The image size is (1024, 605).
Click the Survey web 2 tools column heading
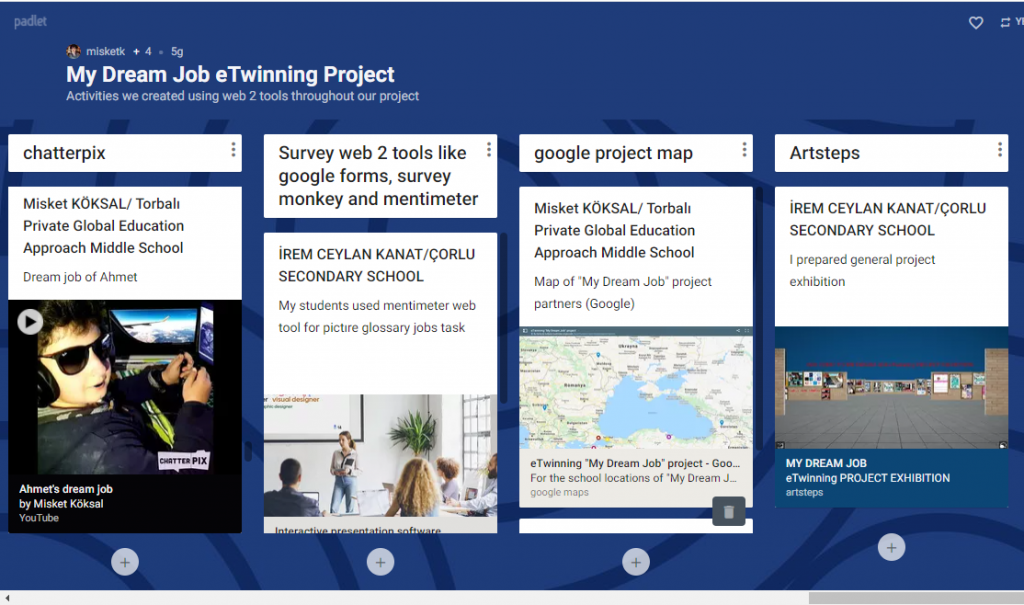378,176
